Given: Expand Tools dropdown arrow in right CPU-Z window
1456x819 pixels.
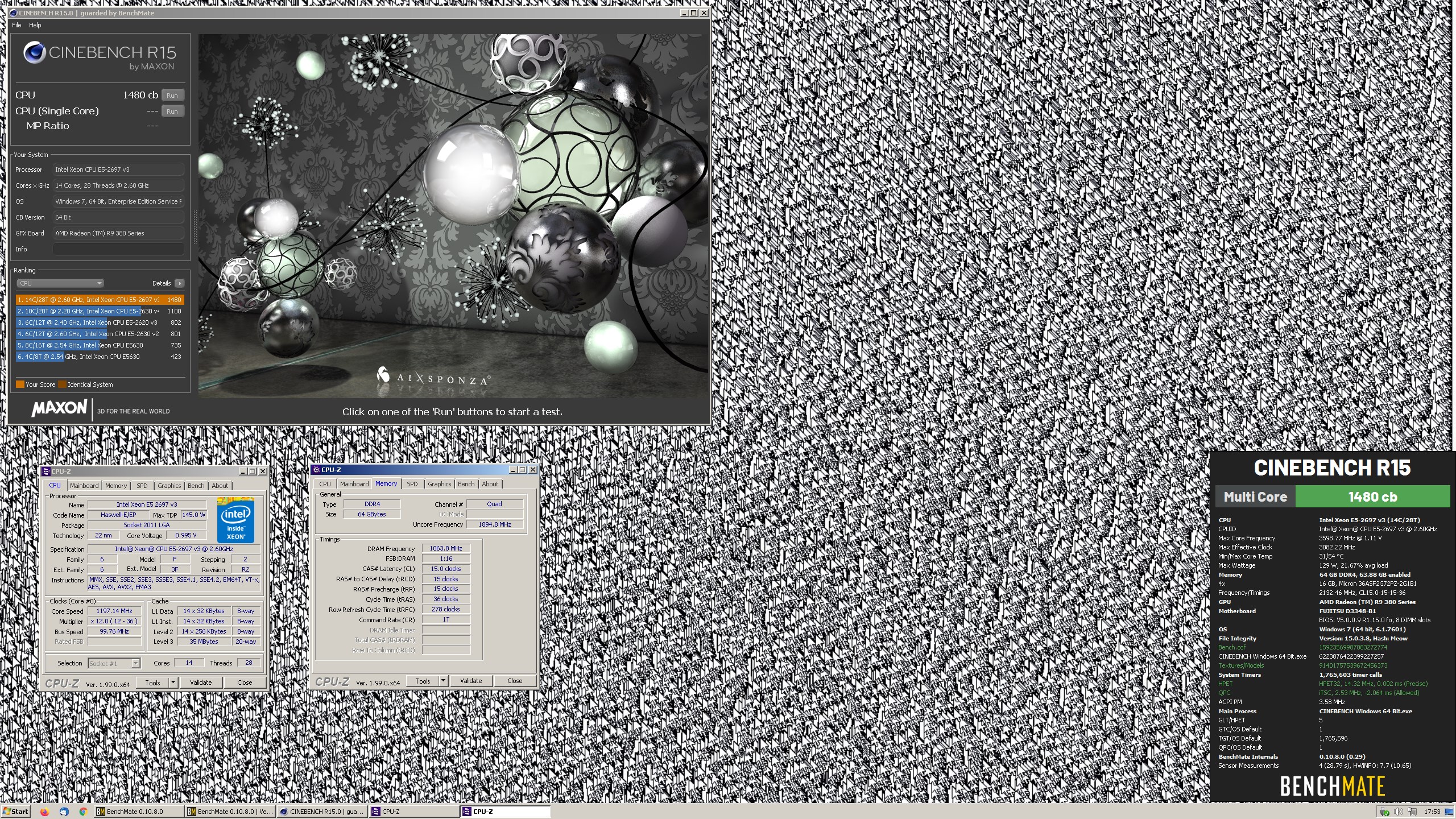Looking at the screenshot, I should (444, 681).
